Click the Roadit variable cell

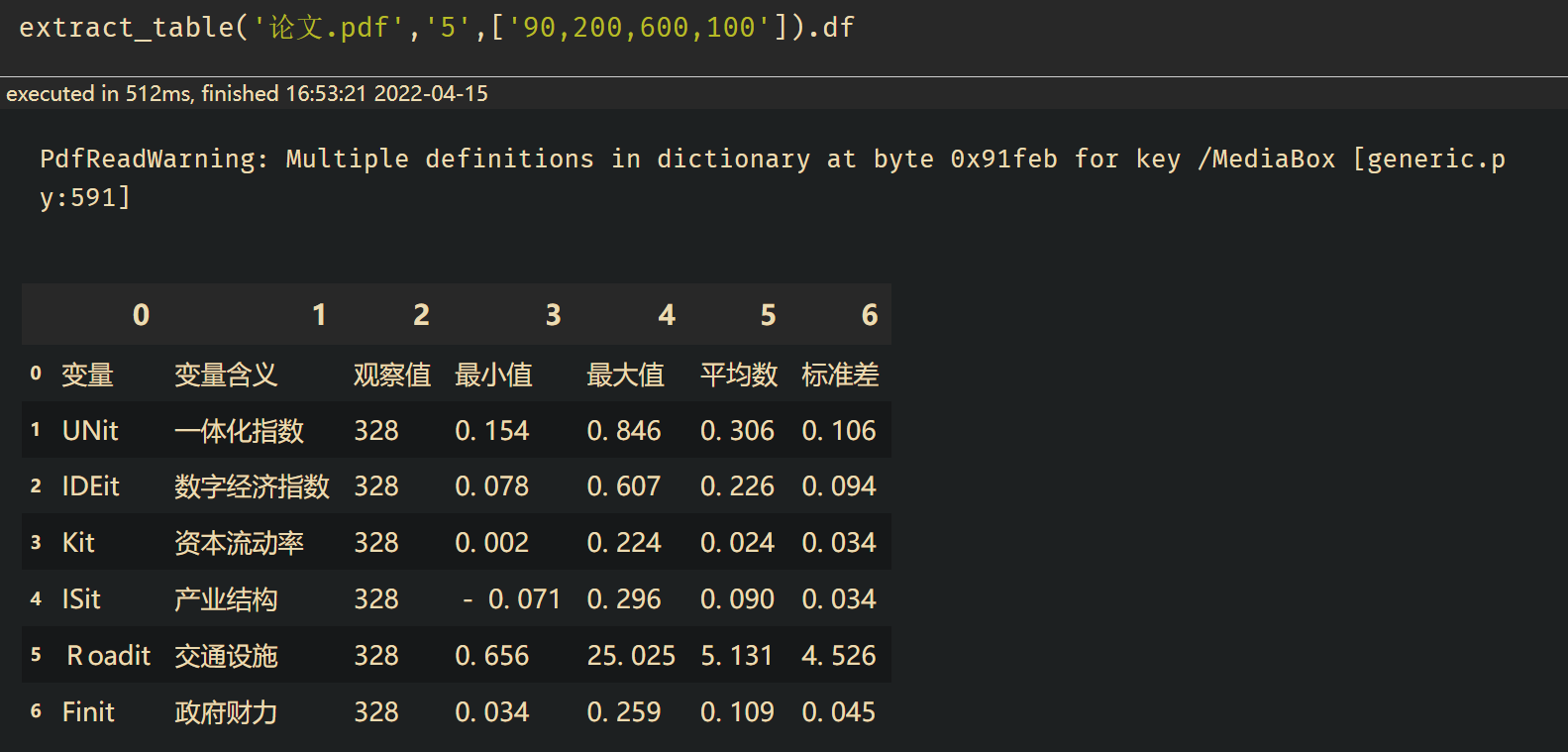(x=108, y=656)
